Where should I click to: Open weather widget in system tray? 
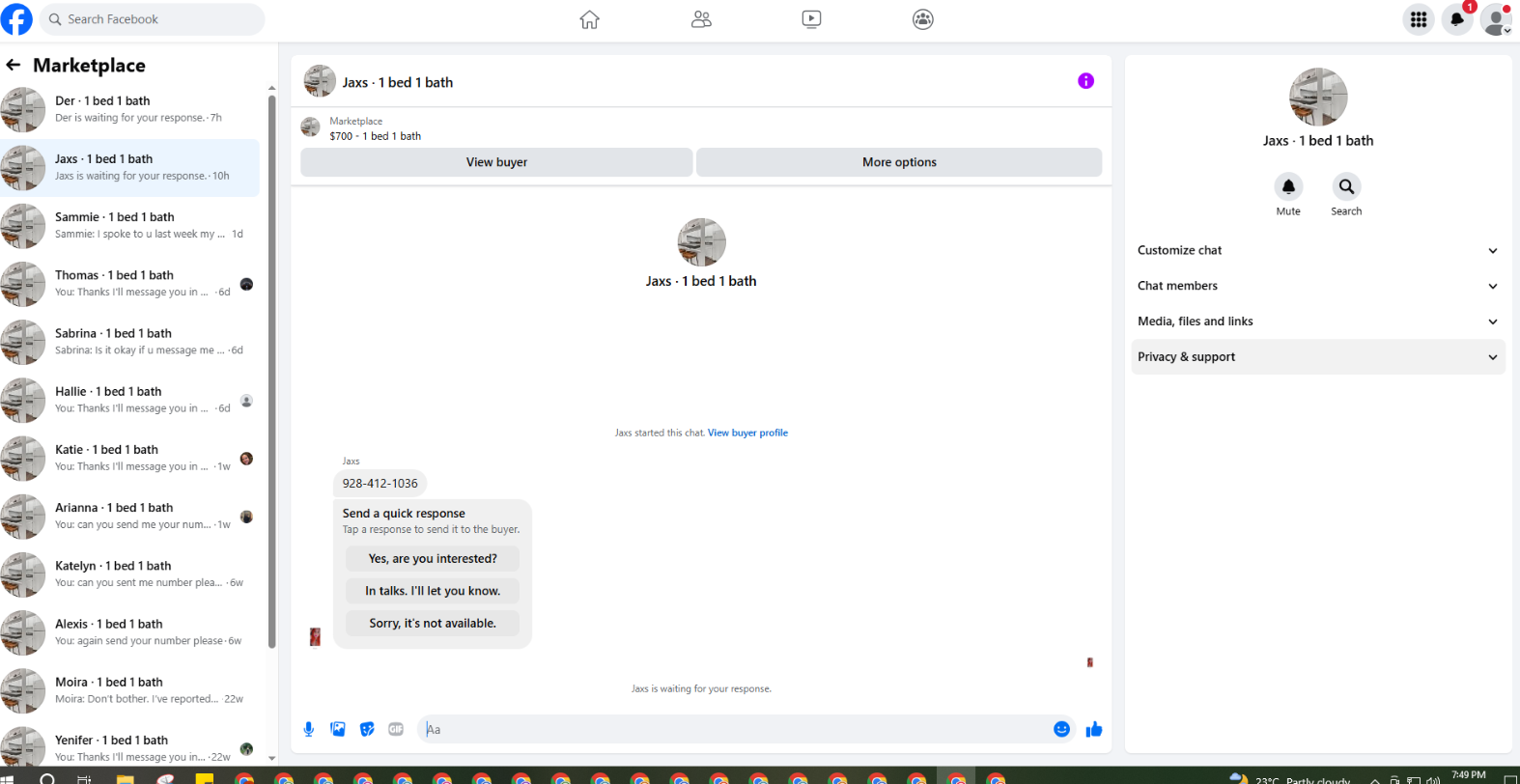(x=1289, y=778)
